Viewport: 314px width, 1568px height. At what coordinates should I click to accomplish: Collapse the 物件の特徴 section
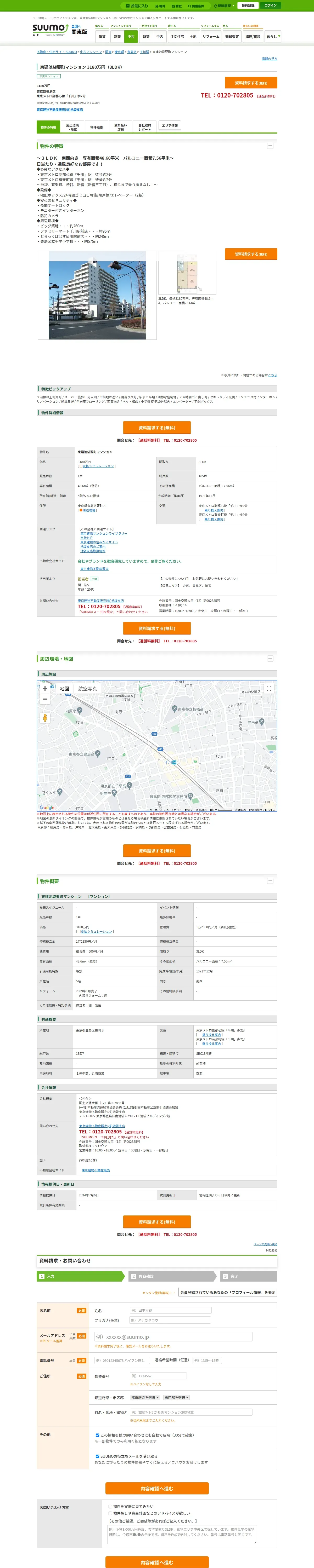point(270,146)
